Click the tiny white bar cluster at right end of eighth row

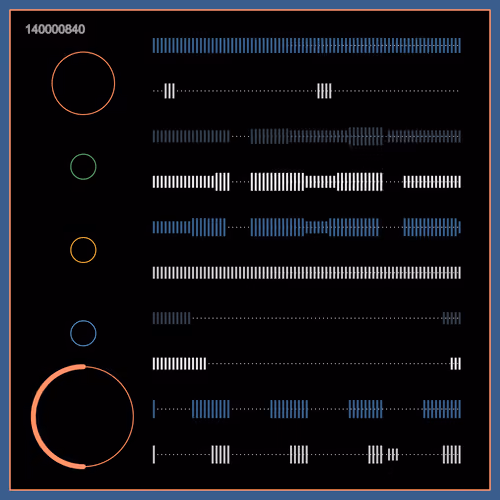(x=456, y=364)
